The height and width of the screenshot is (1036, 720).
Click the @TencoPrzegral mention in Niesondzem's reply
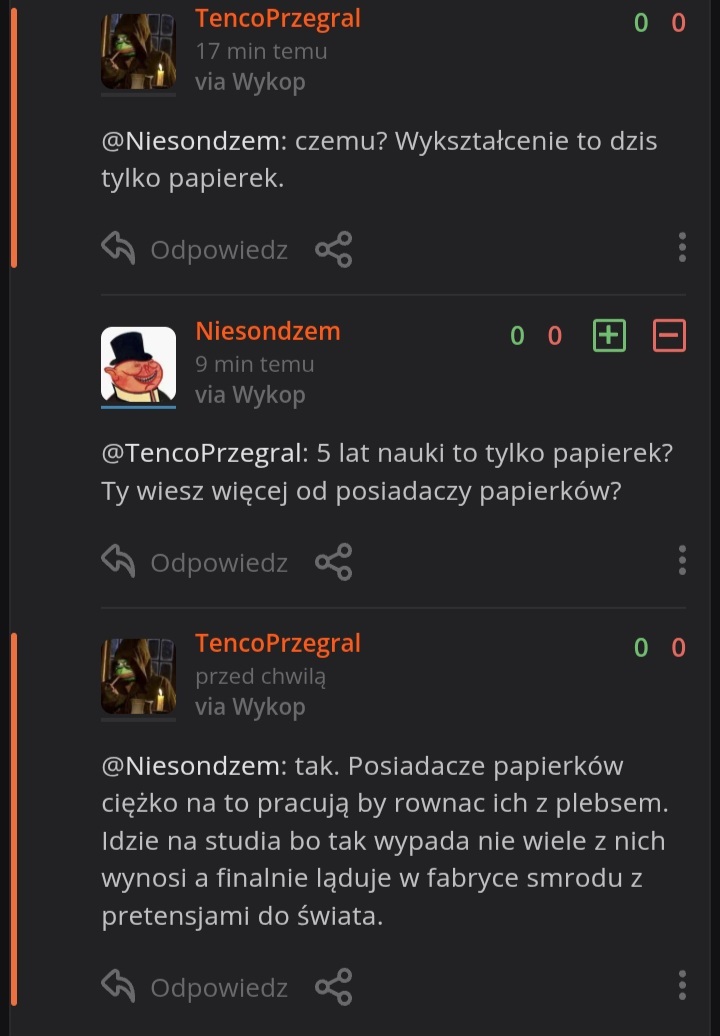[201, 452]
